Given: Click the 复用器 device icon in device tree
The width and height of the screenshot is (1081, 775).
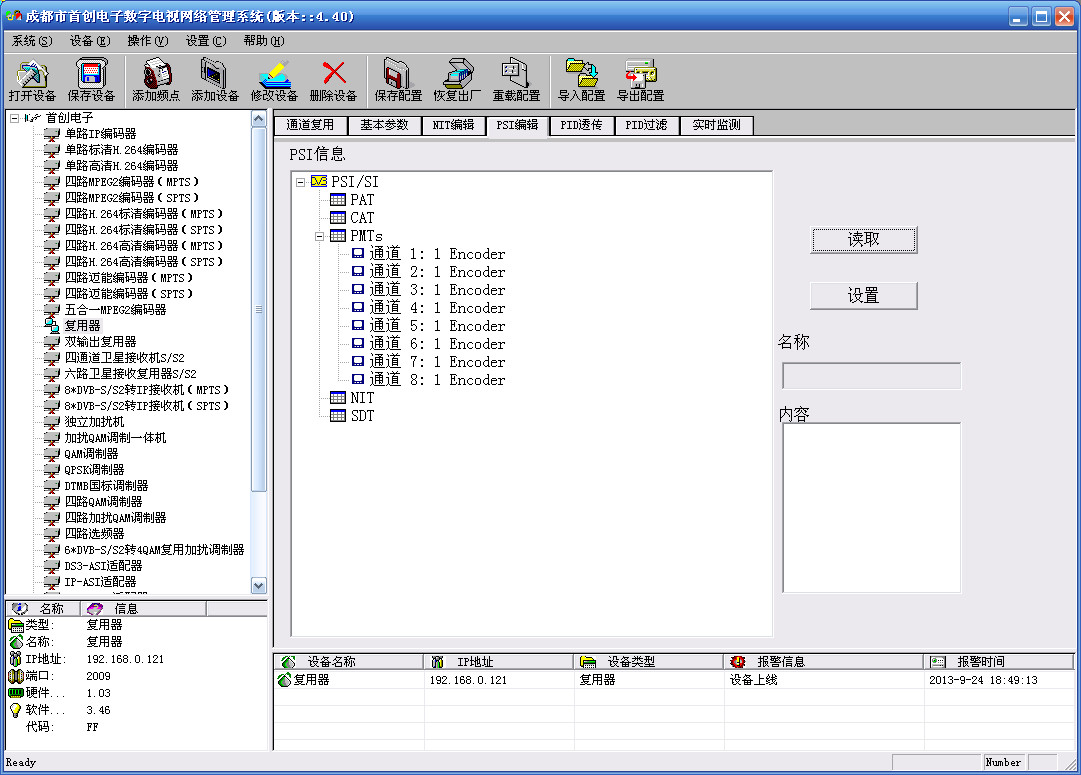Looking at the screenshot, I should (x=52, y=325).
